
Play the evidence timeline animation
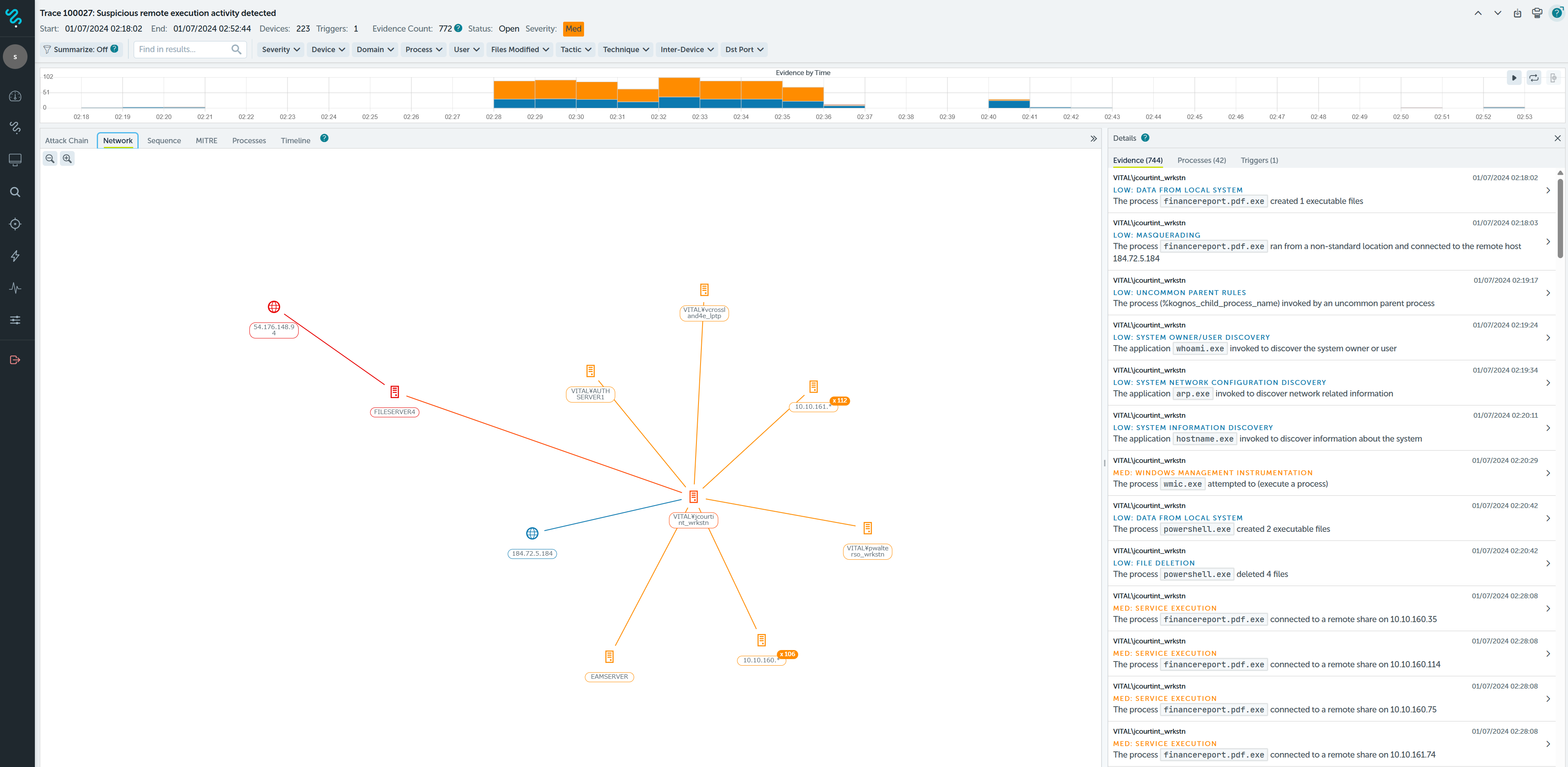1514,78
